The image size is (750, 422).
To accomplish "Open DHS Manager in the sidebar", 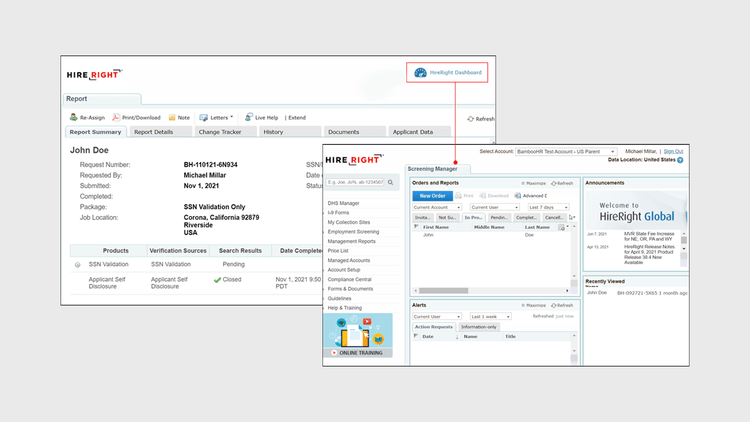I will tap(343, 203).
